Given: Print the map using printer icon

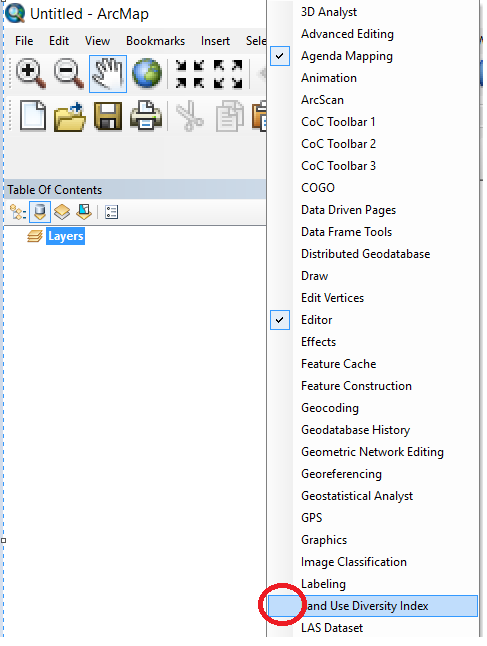Looking at the screenshot, I should point(146,117).
